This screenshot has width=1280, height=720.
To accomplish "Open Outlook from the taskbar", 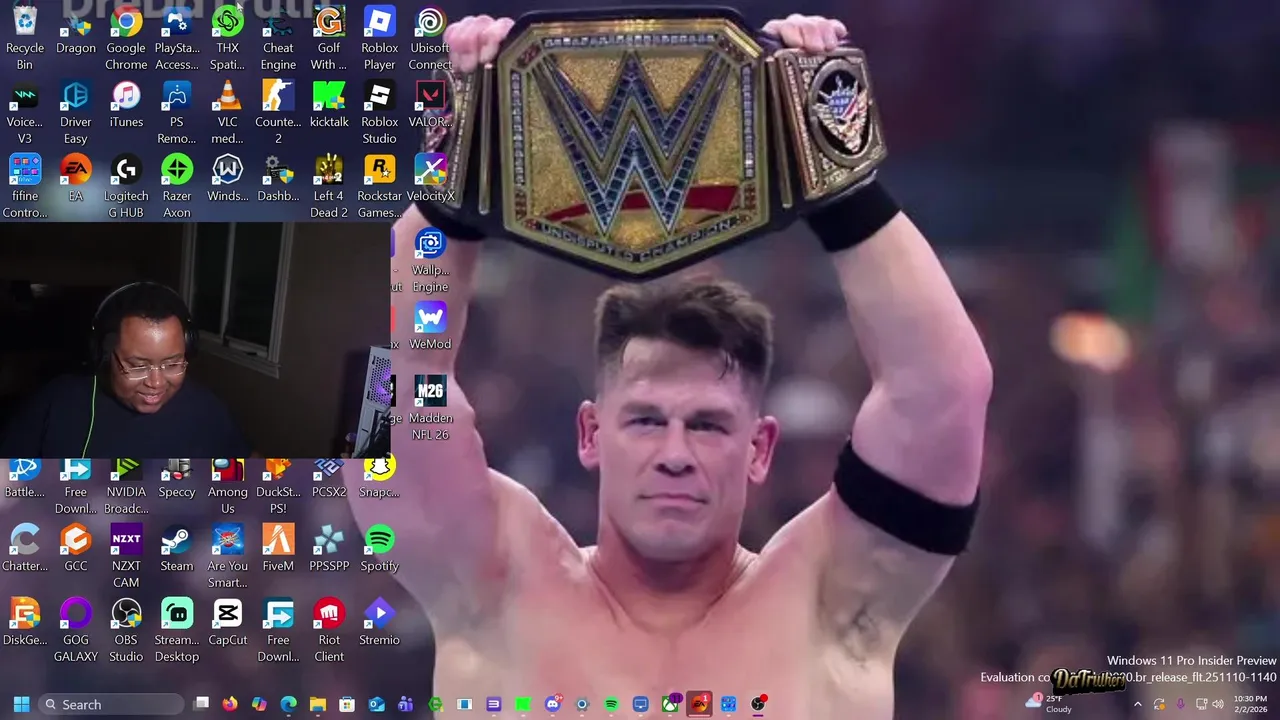I will [x=376, y=704].
